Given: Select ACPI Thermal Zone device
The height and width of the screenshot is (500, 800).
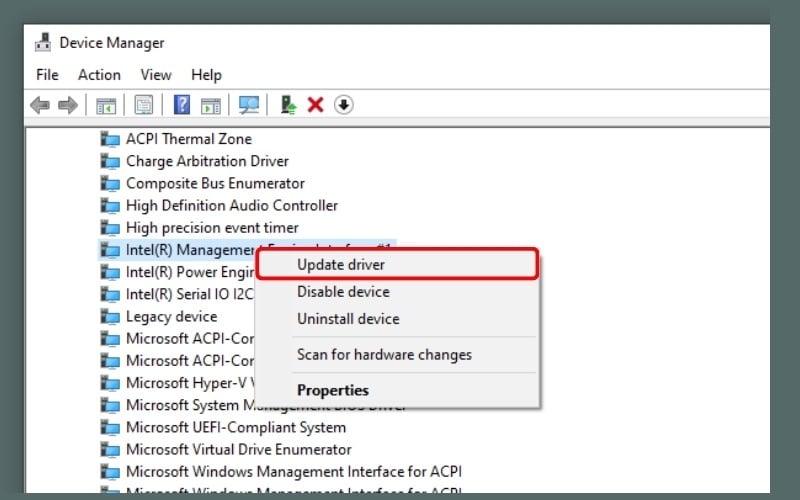Looking at the screenshot, I should (x=188, y=139).
